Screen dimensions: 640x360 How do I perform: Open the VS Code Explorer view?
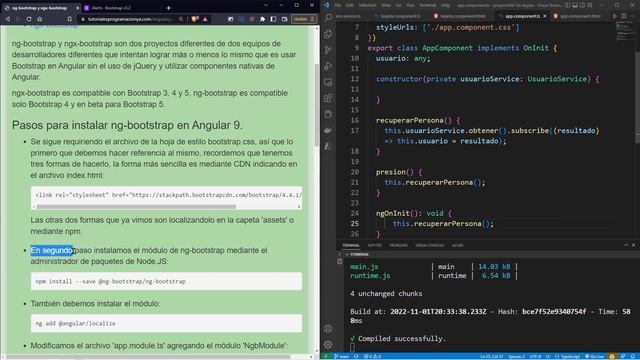[328, 34]
